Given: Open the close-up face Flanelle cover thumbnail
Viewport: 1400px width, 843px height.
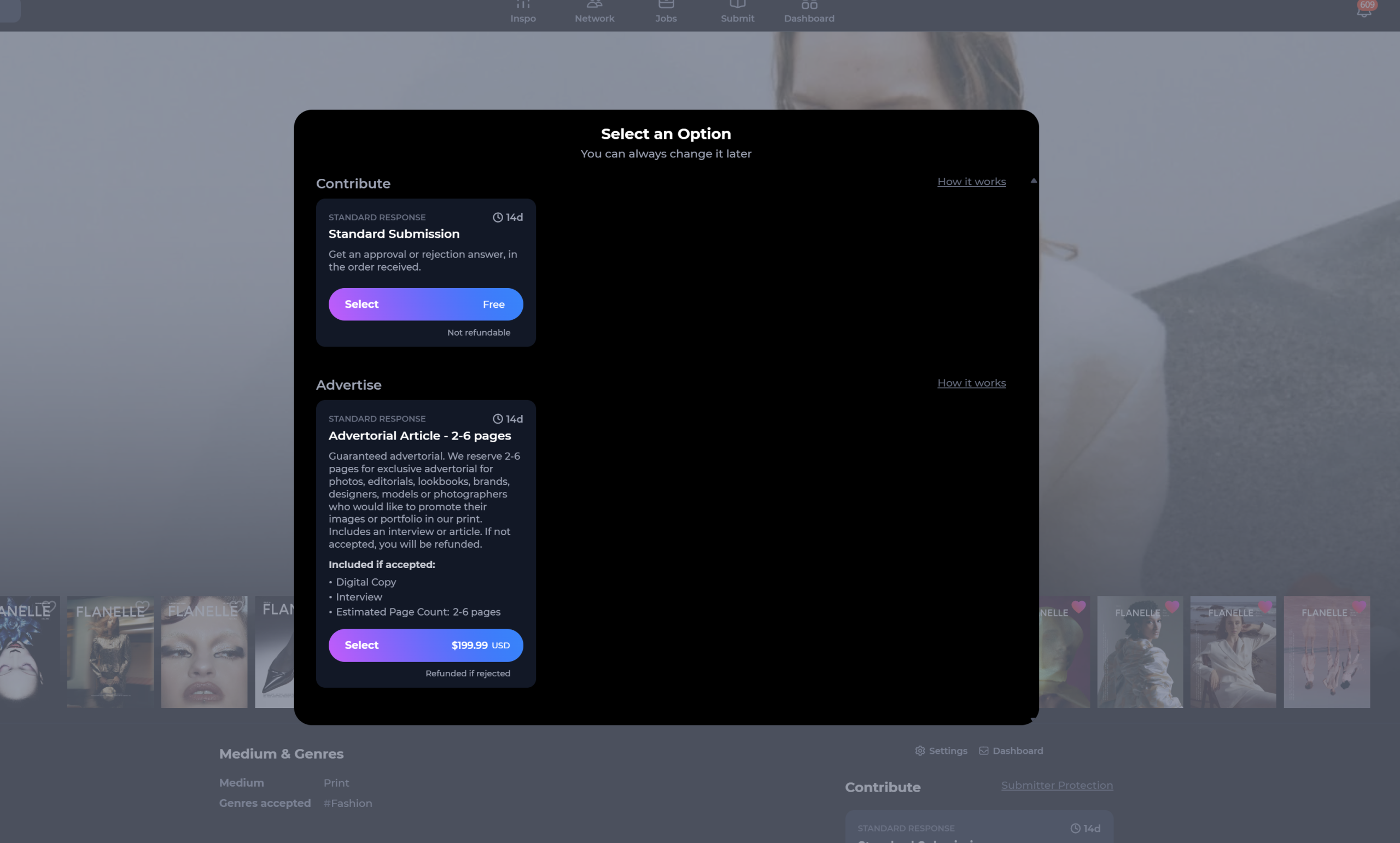Looking at the screenshot, I should [204, 659].
